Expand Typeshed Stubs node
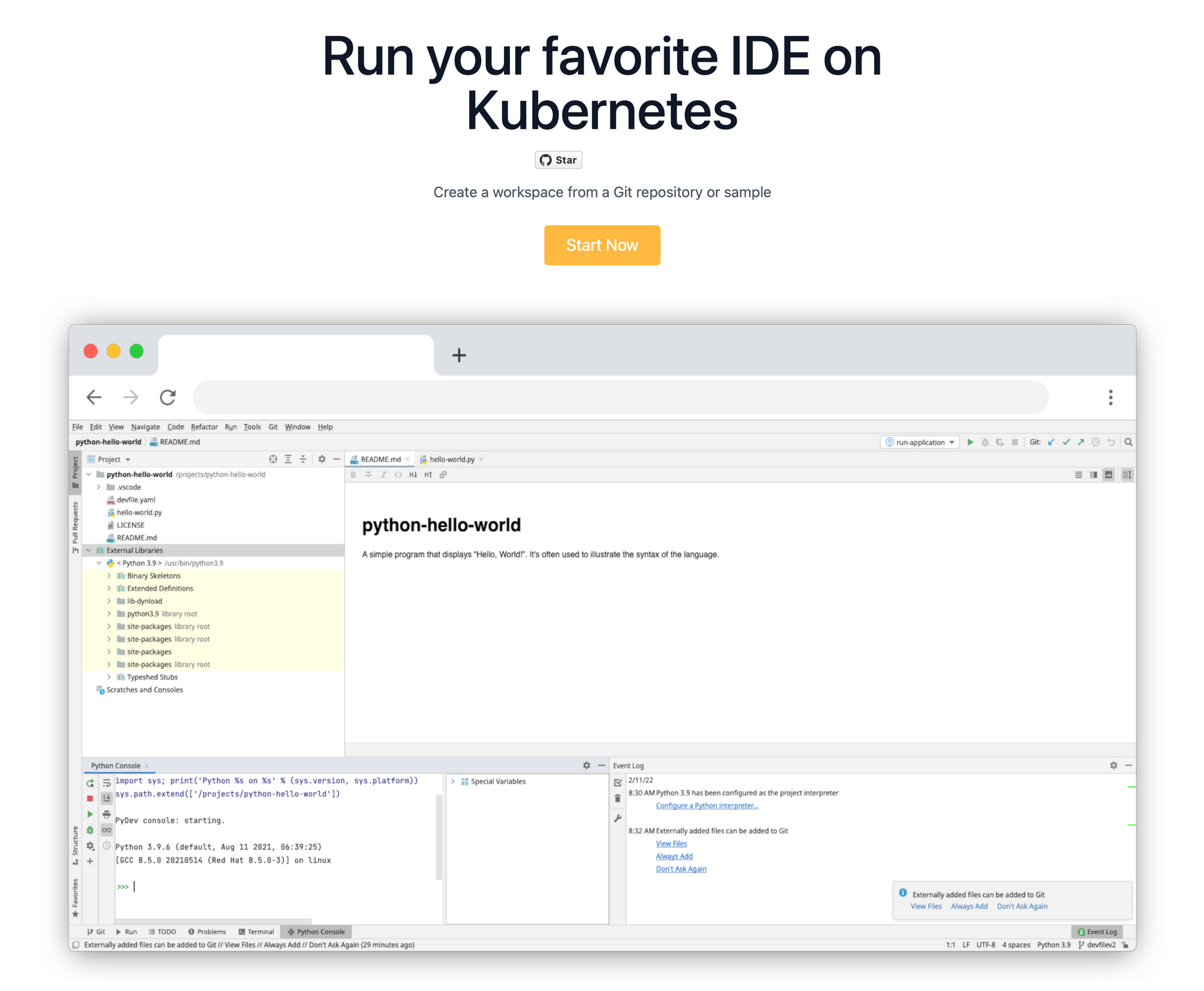The image size is (1204, 991). (x=109, y=677)
